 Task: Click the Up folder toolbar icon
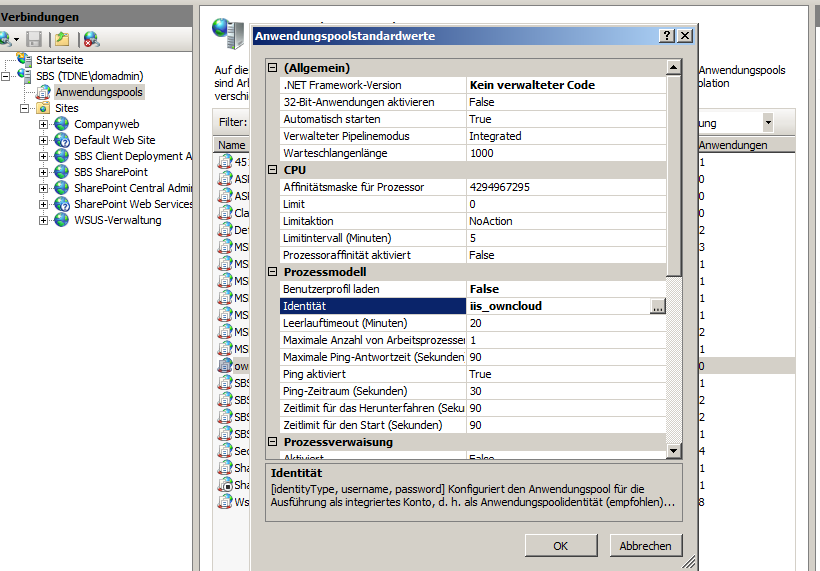pos(63,39)
